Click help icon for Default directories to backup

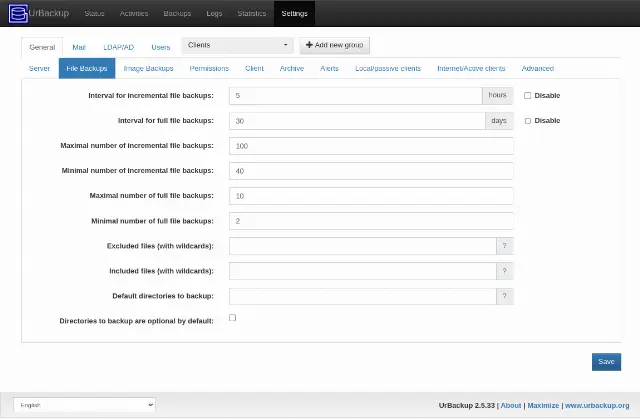pyautogui.click(x=504, y=296)
